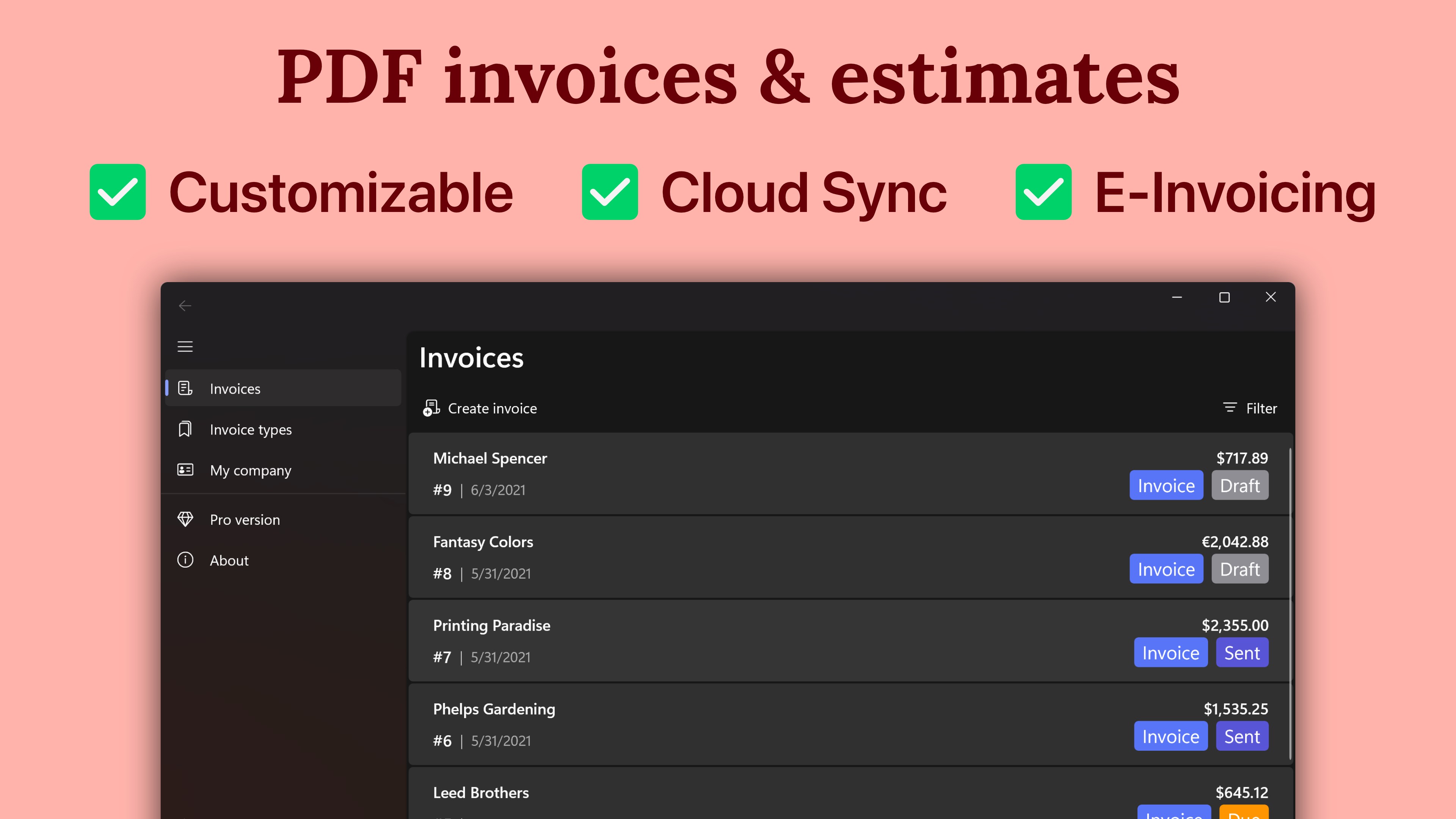
Task: Select the Phelps Gardening invoice row
Action: coord(735,725)
